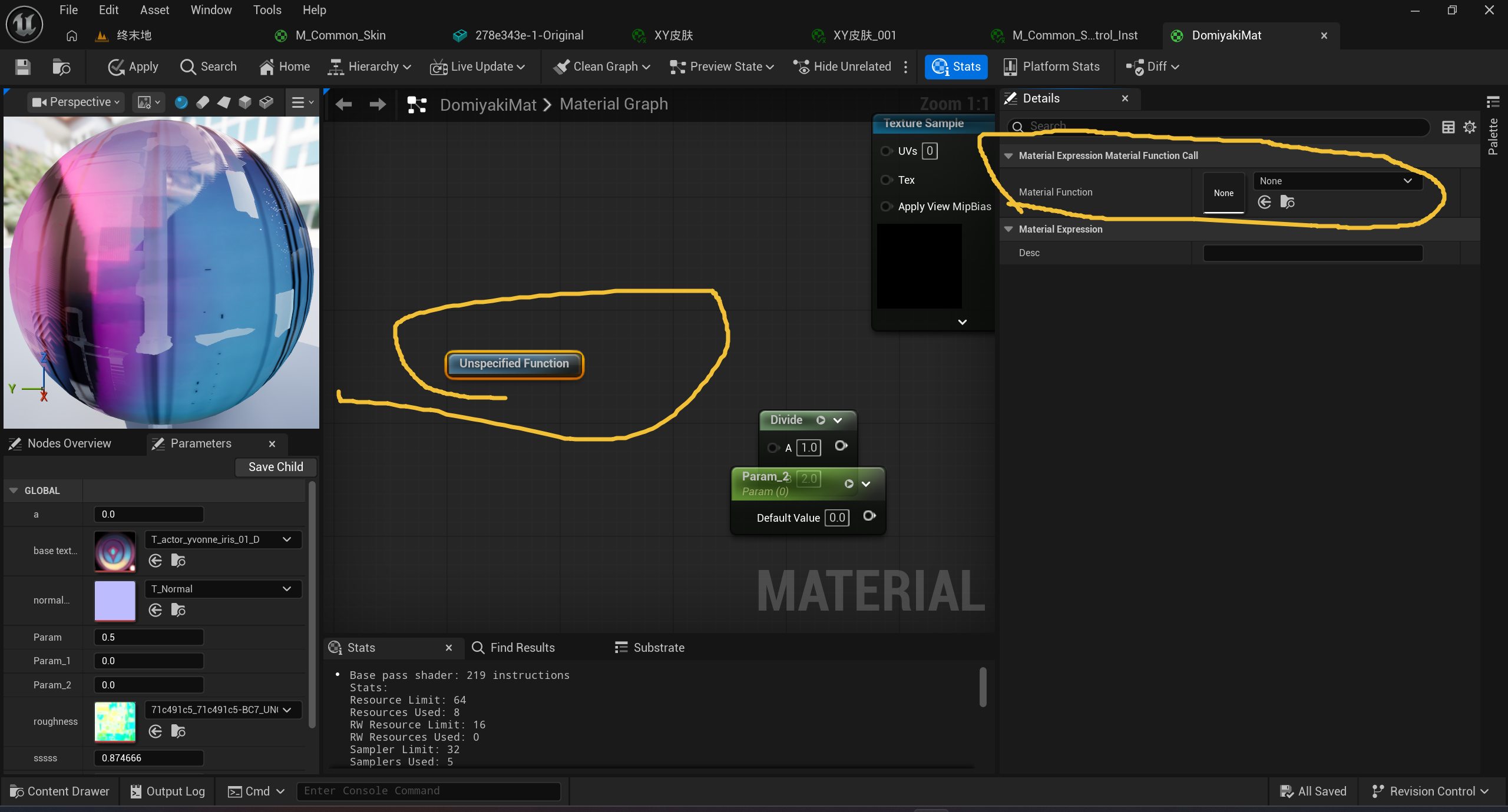Use selected asset for Material Function
Viewport: 1508px width, 812px height.
[1264, 203]
